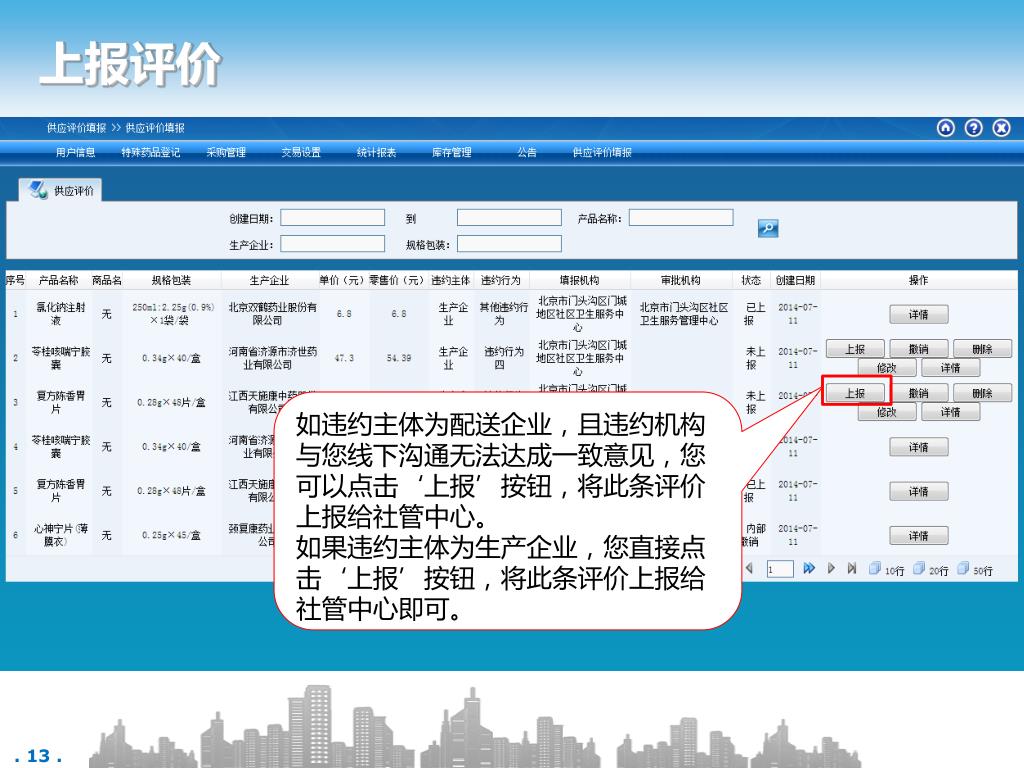Viewport: 1024px width, 768px height.
Task: Click 修改 for row 2 苓桂咳喘宁胶囊
Action: click(x=887, y=368)
